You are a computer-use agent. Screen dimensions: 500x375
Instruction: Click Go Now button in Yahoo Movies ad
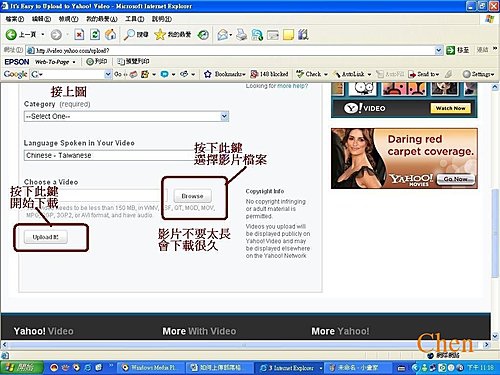455,179
